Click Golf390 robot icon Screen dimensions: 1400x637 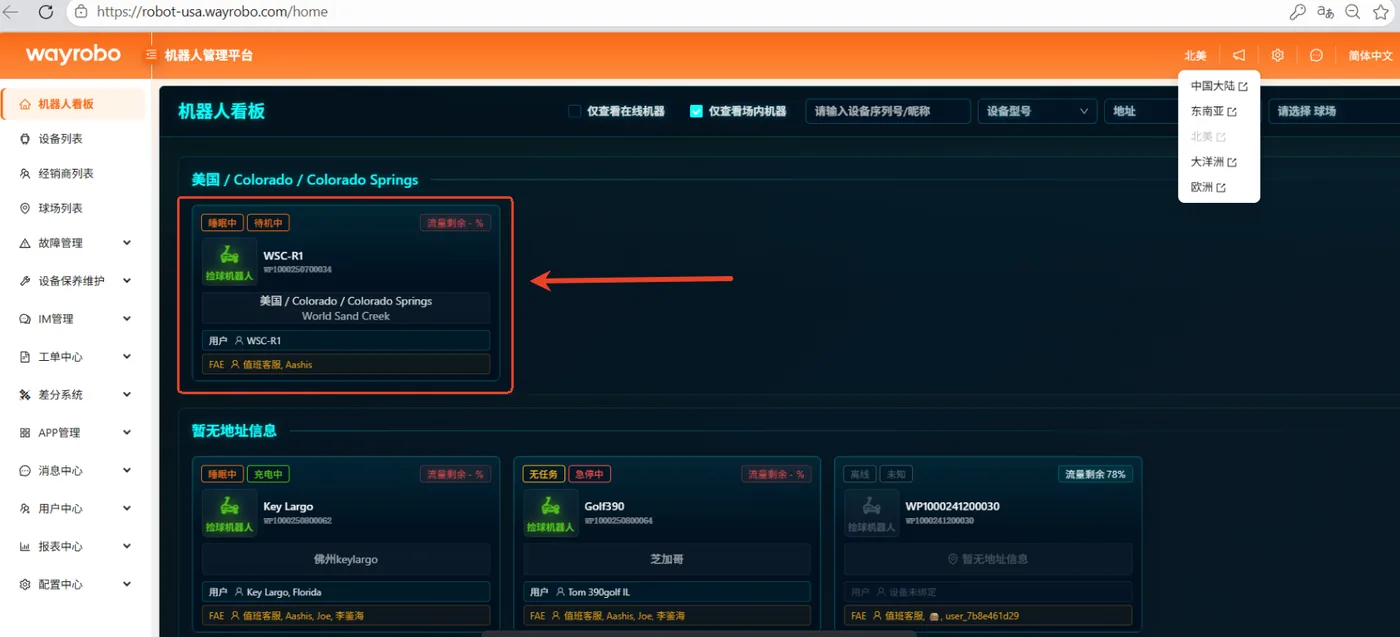tap(551, 513)
